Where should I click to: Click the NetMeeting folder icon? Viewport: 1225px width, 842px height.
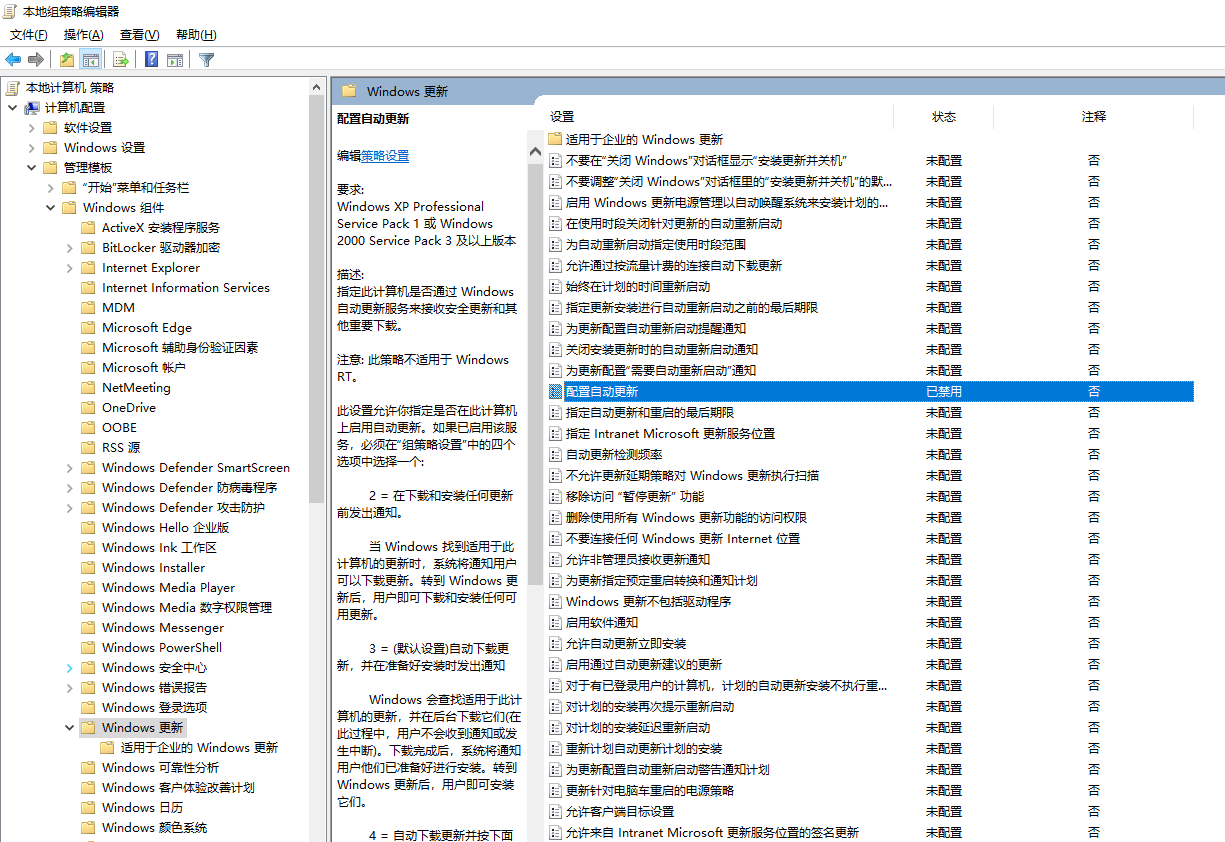point(88,387)
